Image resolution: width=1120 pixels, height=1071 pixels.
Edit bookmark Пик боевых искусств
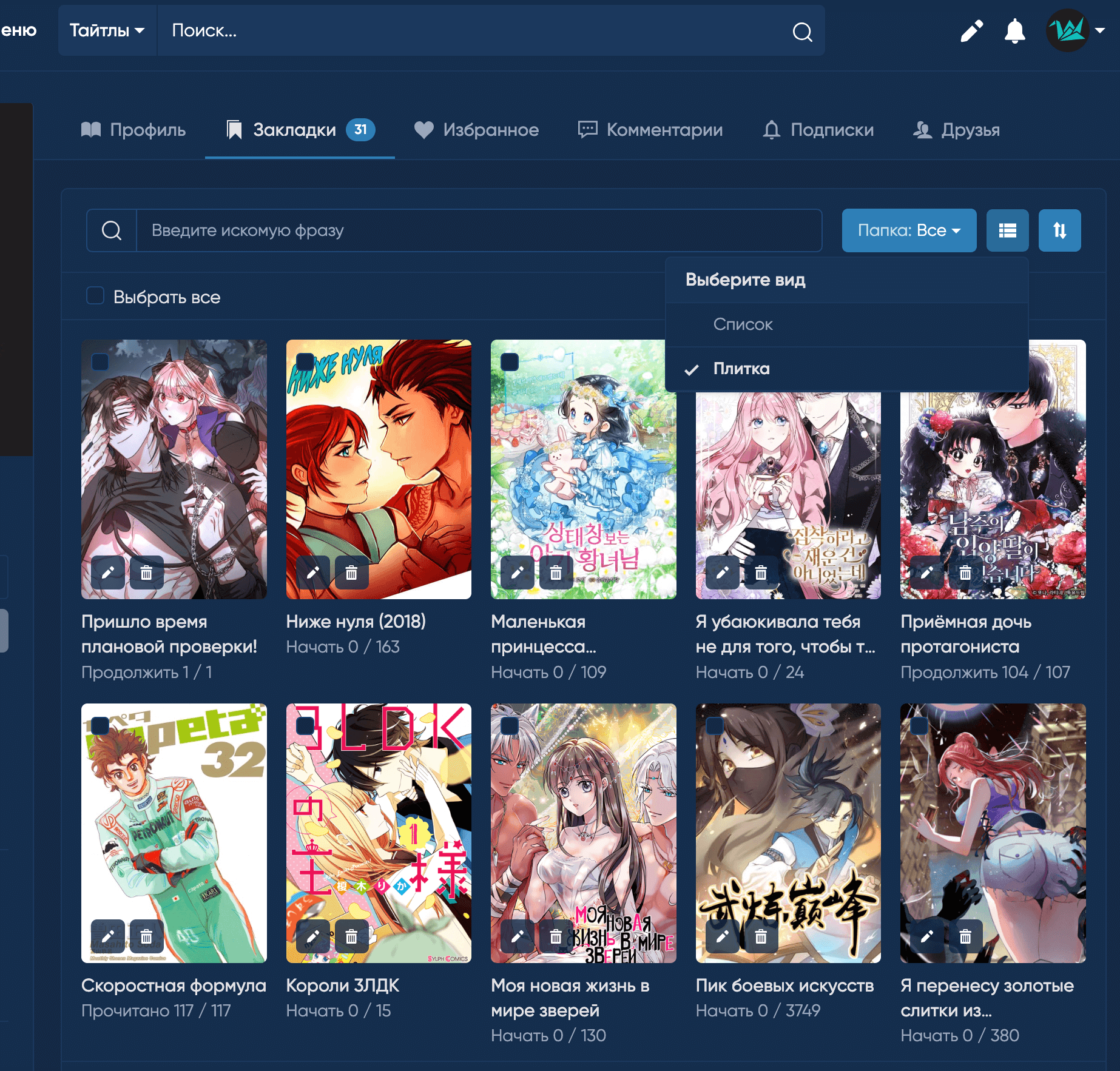tap(723, 936)
